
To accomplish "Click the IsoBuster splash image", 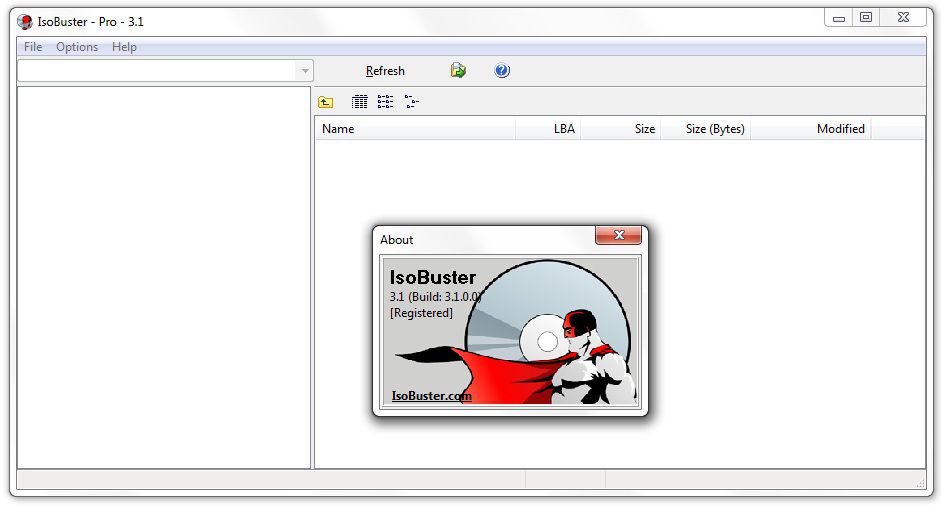I will (x=510, y=331).
